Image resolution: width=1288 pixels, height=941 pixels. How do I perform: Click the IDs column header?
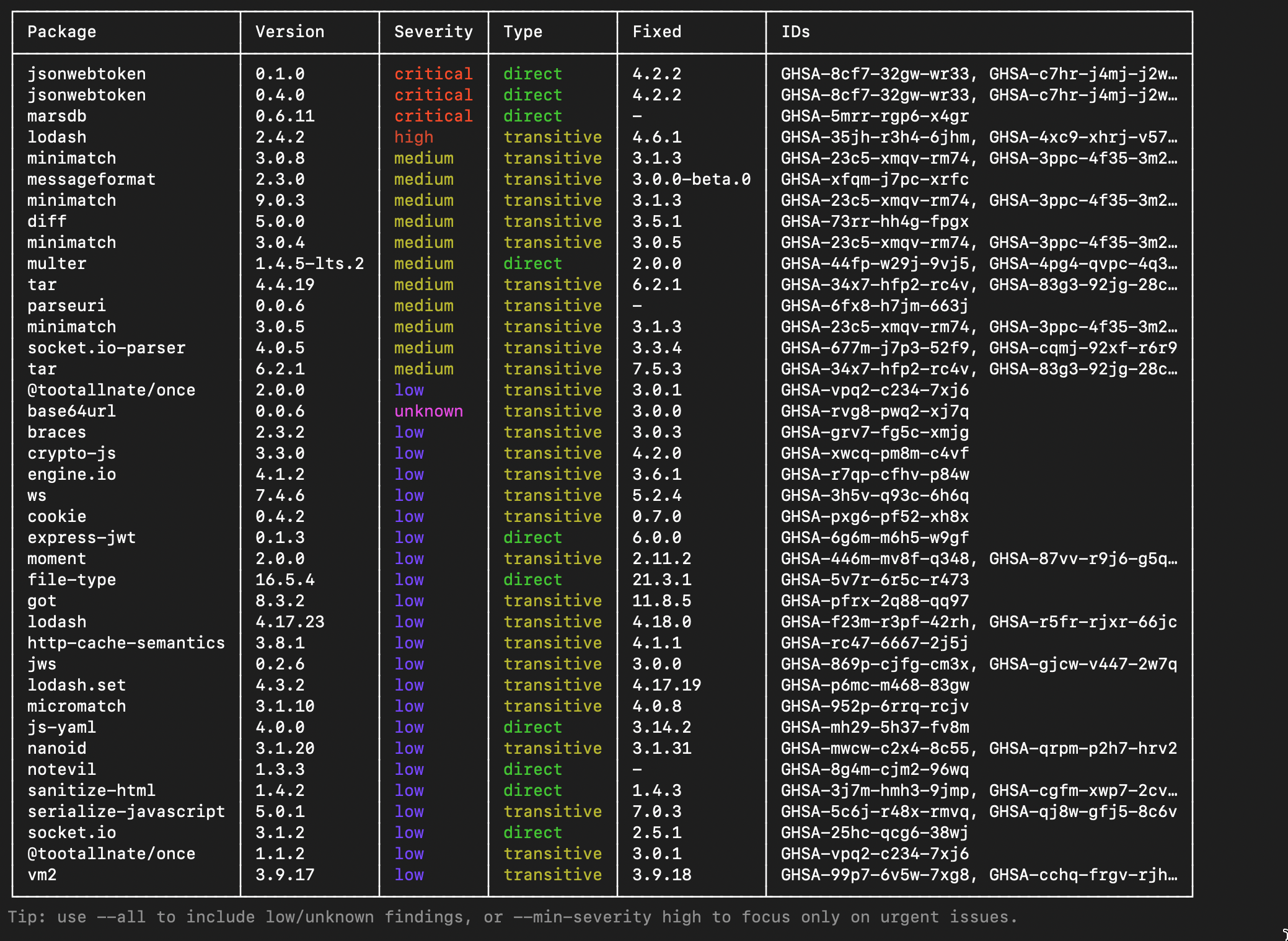pyautogui.click(x=796, y=32)
